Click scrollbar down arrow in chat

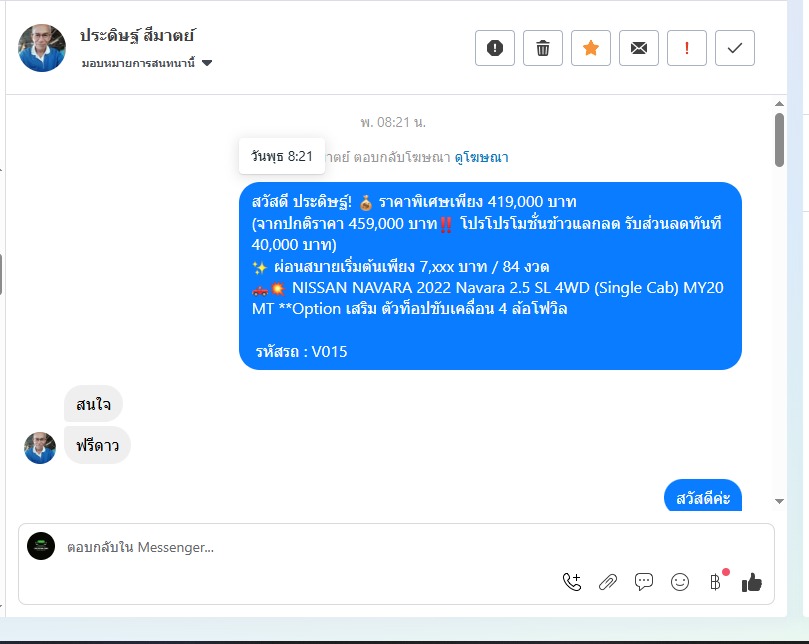point(779,501)
